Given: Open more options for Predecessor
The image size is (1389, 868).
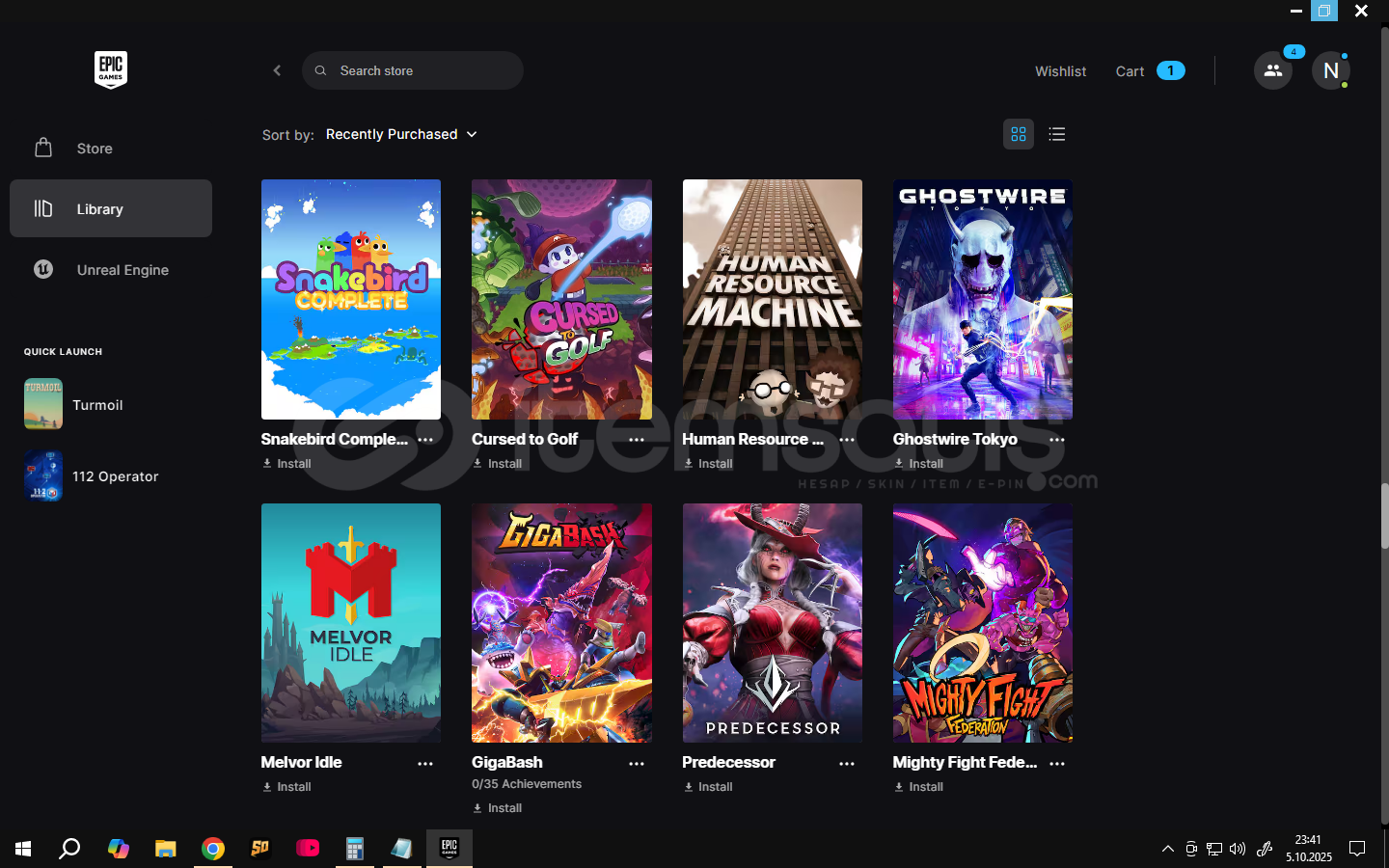Looking at the screenshot, I should [x=847, y=764].
